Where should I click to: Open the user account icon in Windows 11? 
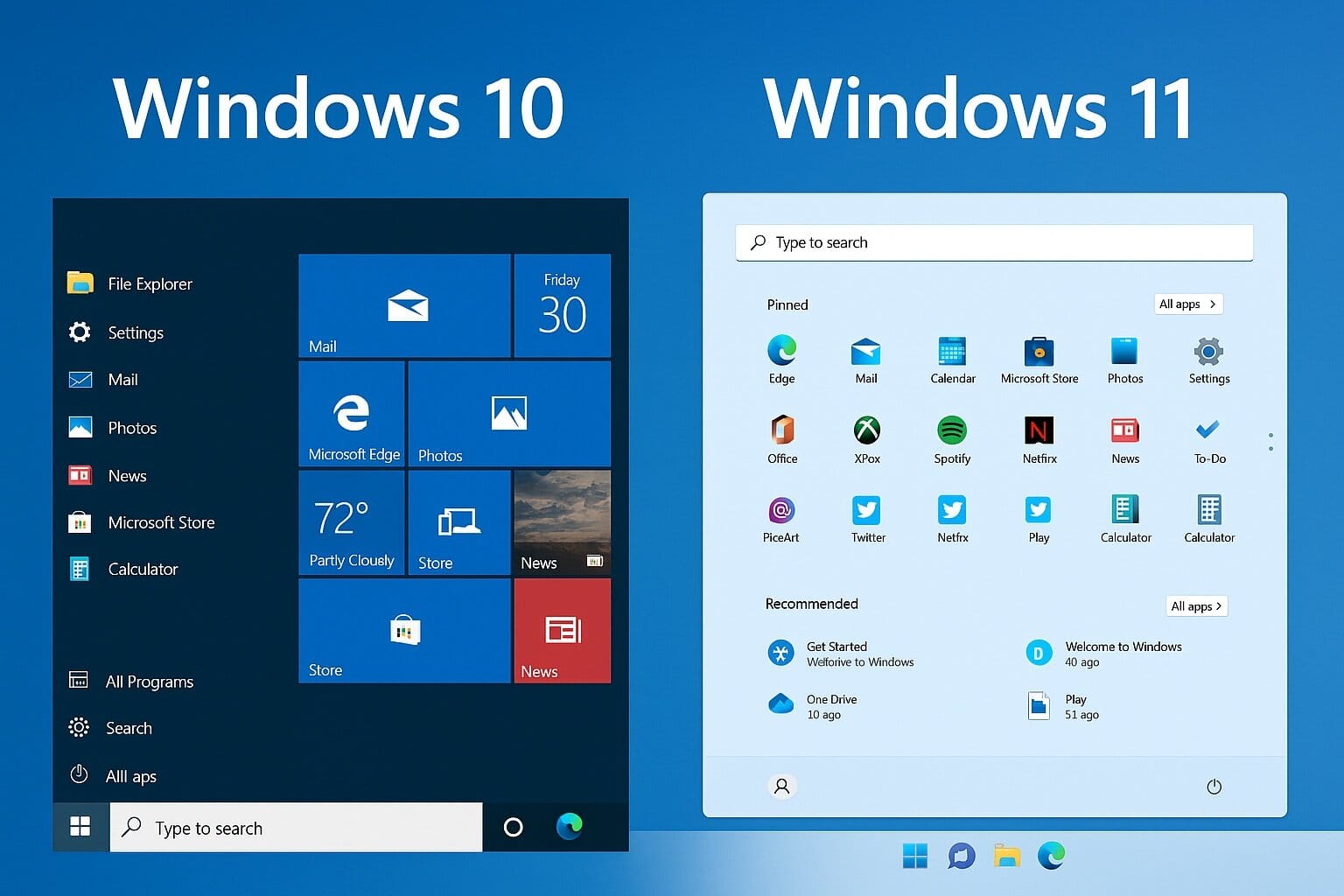pyautogui.click(x=782, y=787)
